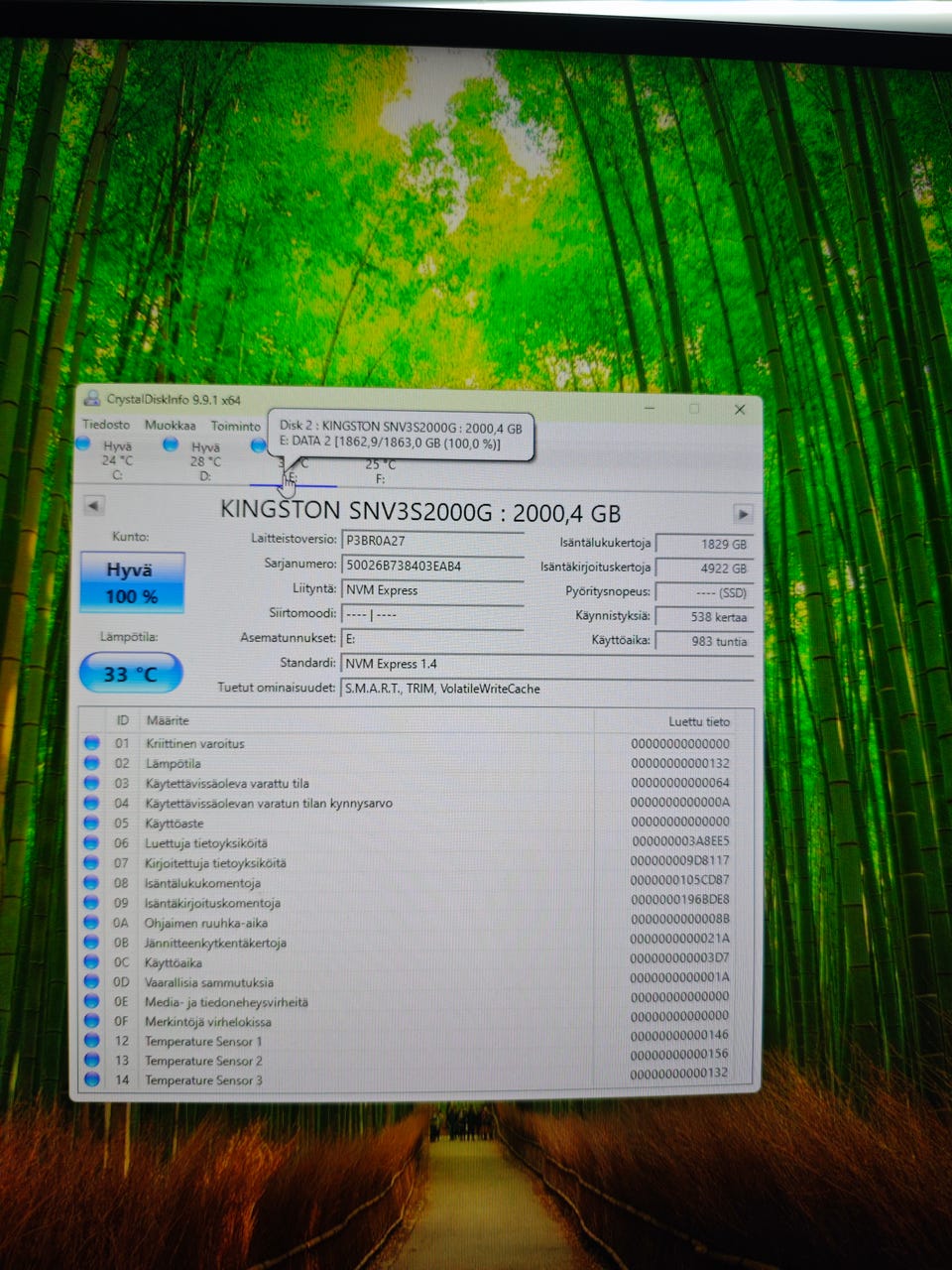Click the Hyvä status icon for drive D:

(170, 444)
